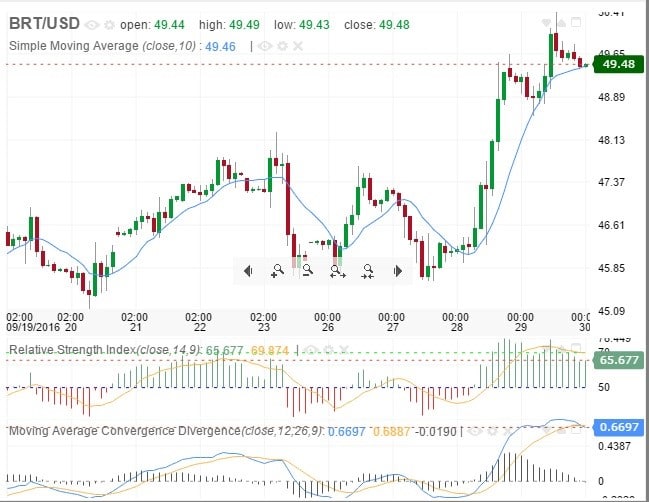Zoom in using the magnifier plus icon
This screenshot has width=649, height=502.
pyautogui.click(x=277, y=270)
